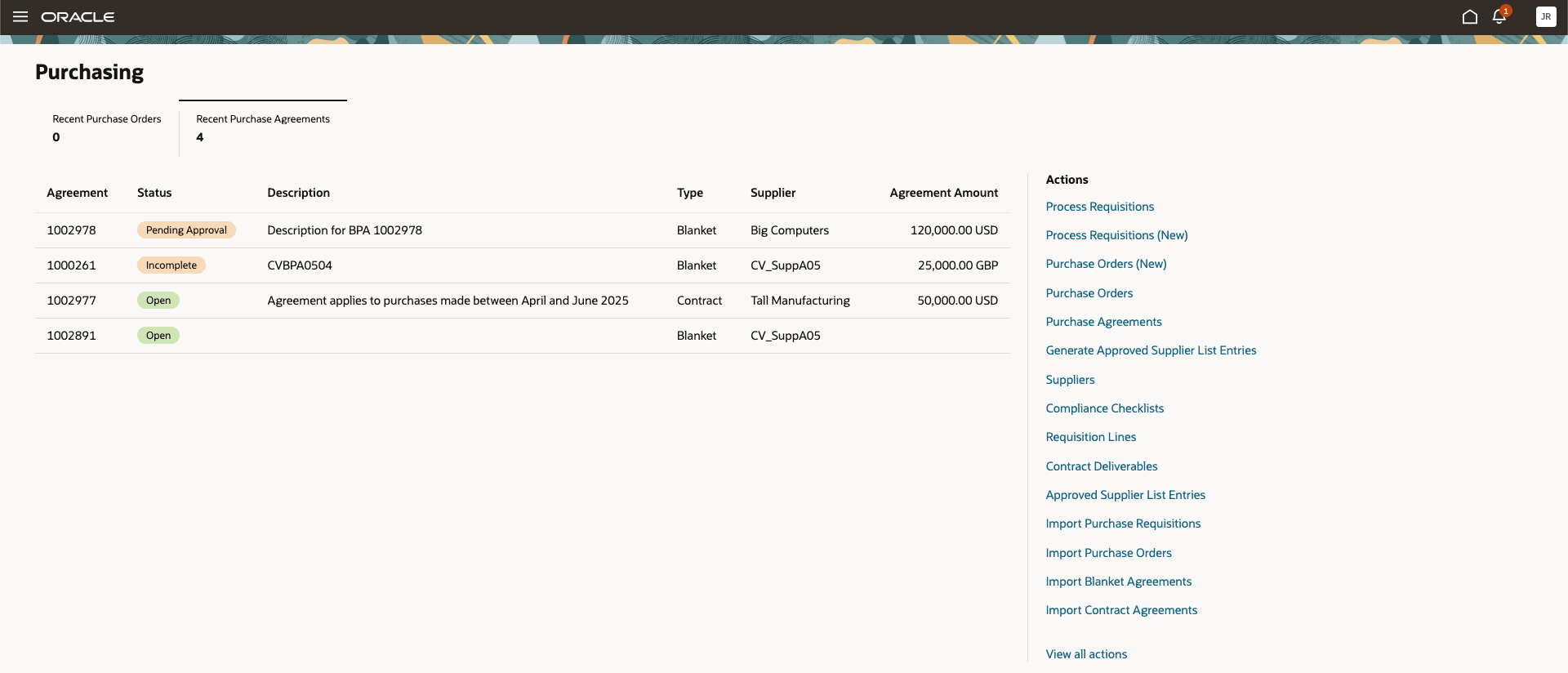Click the Agreement Amount column header
The height and width of the screenshot is (673, 1568).
(x=943, y=193)
